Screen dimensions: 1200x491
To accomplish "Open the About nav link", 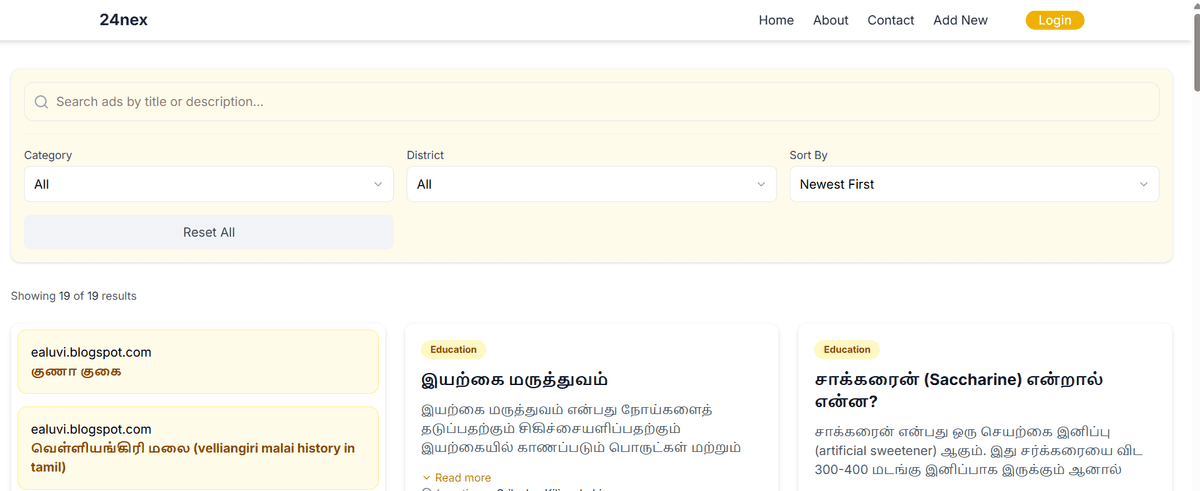I will point(830,20).
